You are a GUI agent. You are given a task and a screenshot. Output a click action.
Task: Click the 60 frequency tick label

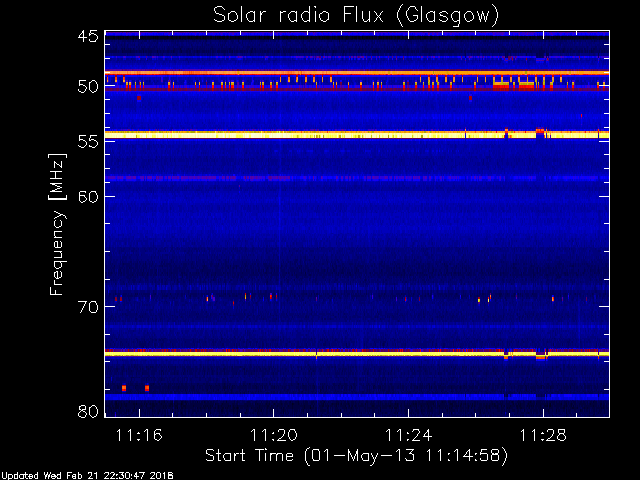point(88,196)
